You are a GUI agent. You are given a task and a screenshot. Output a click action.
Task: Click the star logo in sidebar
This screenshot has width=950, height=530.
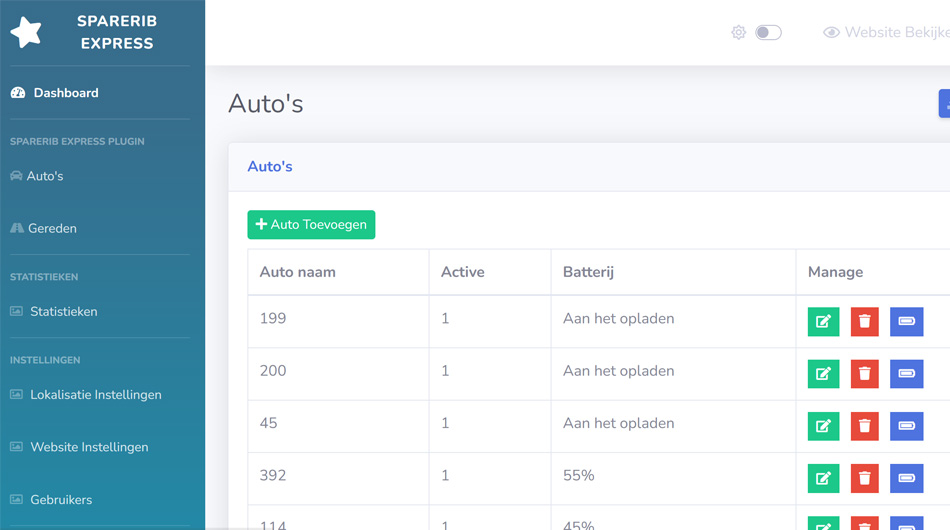coord(27,32)
